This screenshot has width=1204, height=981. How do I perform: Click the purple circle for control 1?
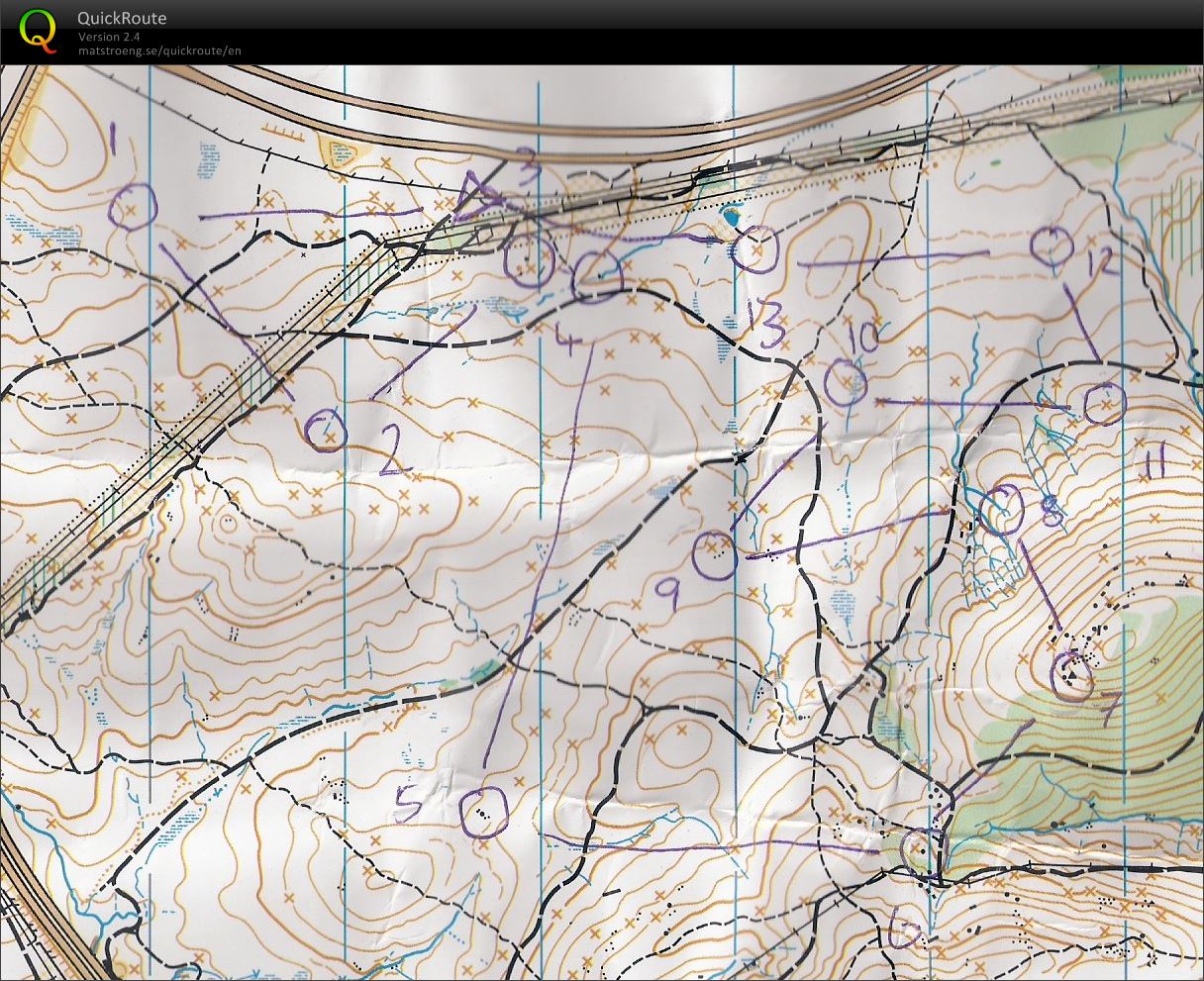click(133, 207)
